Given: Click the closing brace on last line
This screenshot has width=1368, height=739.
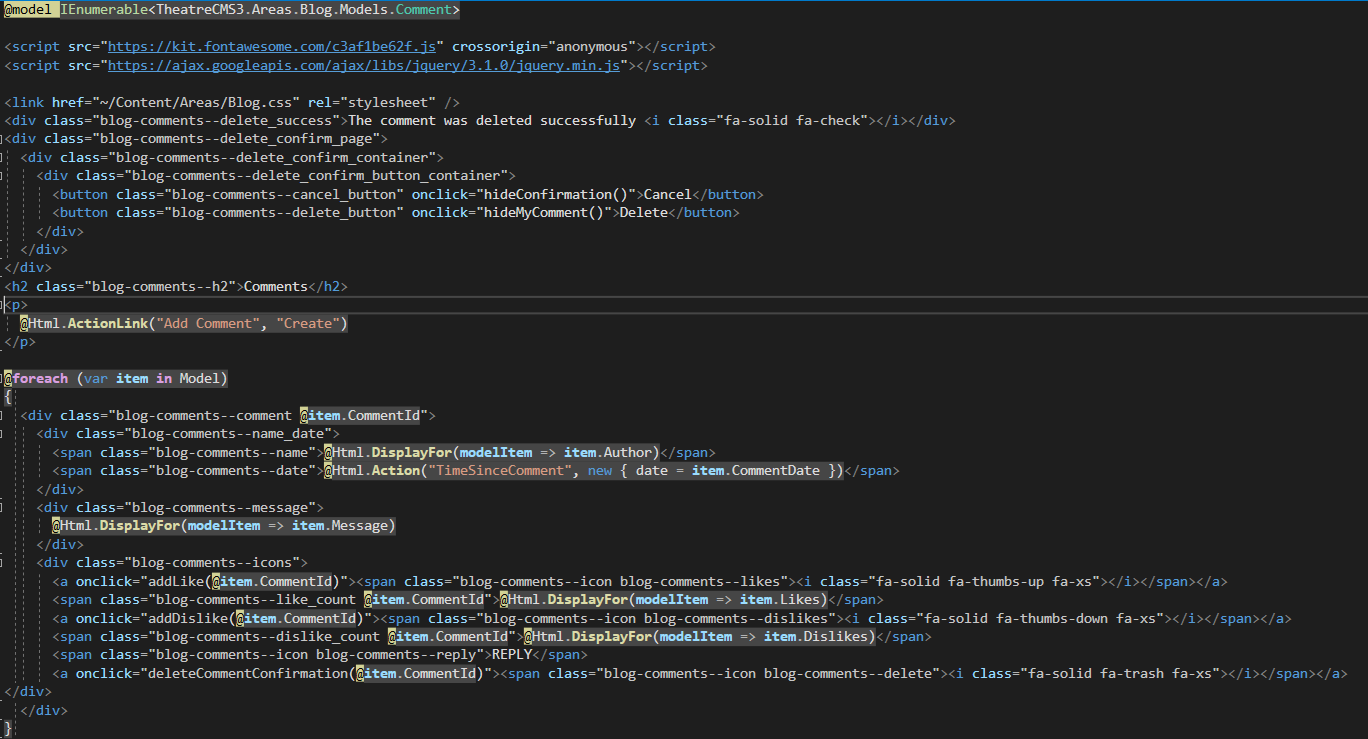Looking at the screenshot, I should click(8, 729).
